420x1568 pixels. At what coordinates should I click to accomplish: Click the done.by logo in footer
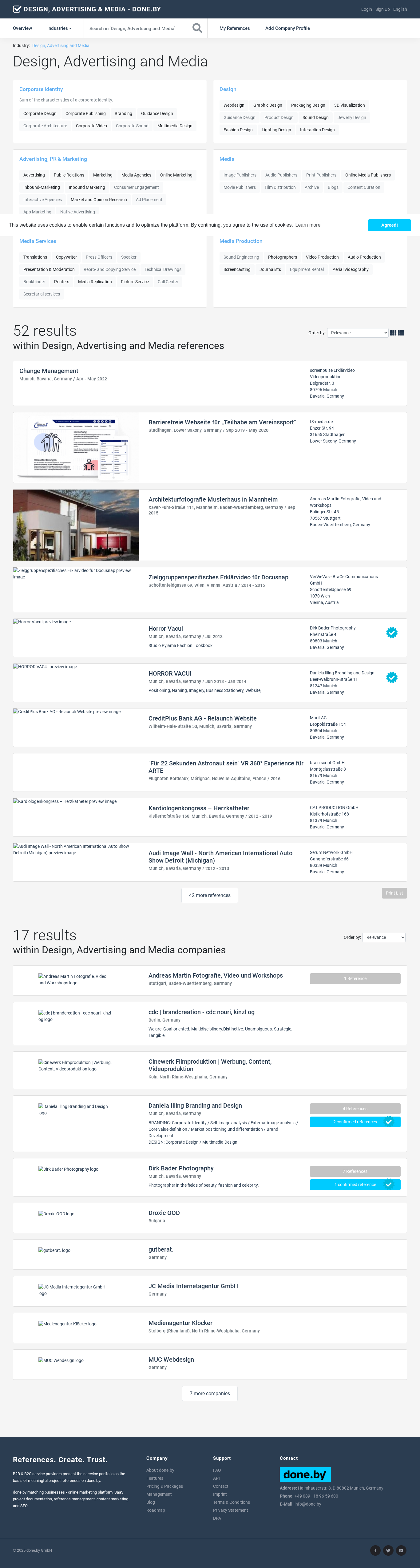tap(305, 1474)
